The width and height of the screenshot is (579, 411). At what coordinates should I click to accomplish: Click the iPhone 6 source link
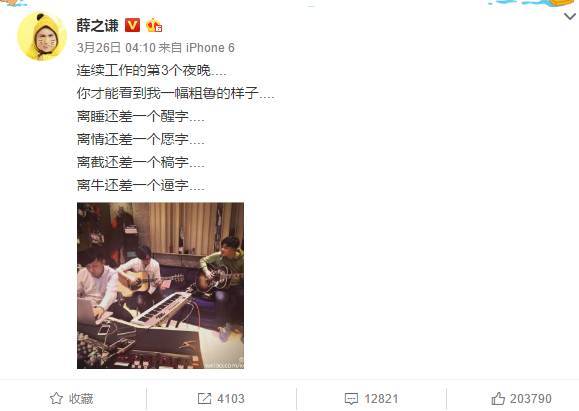point(210,48)
